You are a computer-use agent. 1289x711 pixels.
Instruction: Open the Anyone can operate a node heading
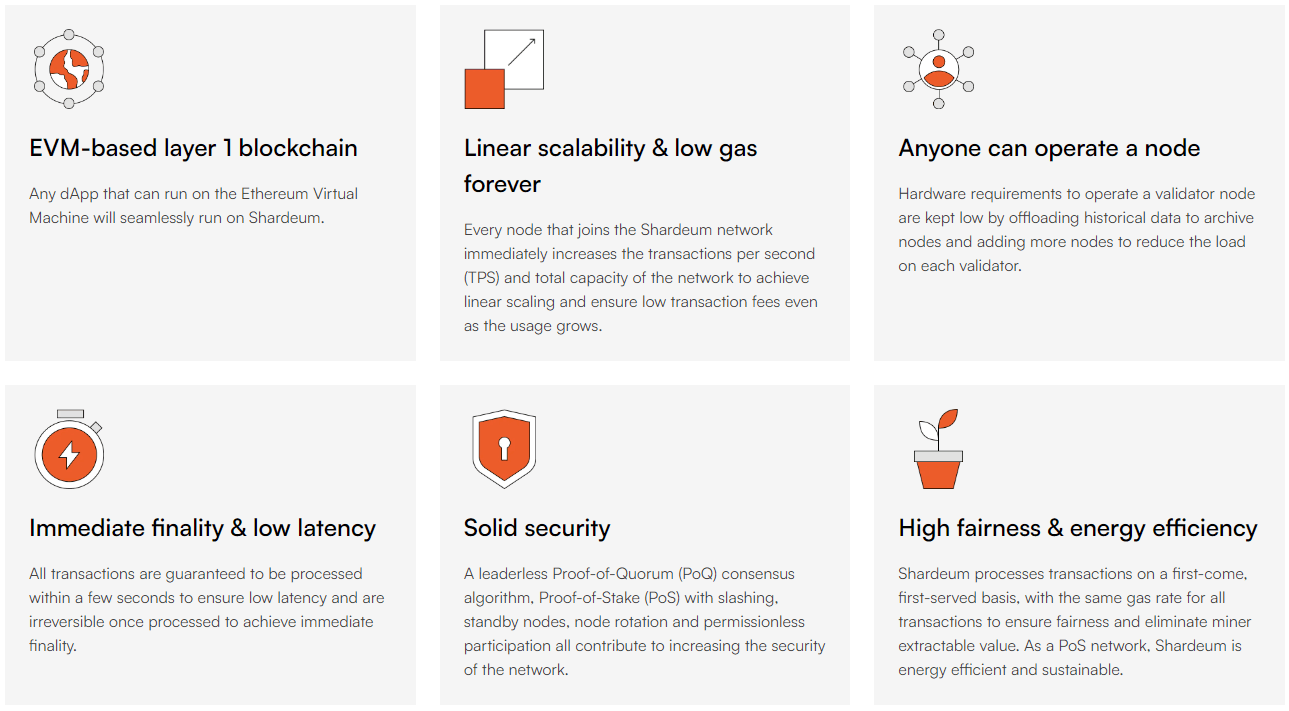tap(1049, 148)
